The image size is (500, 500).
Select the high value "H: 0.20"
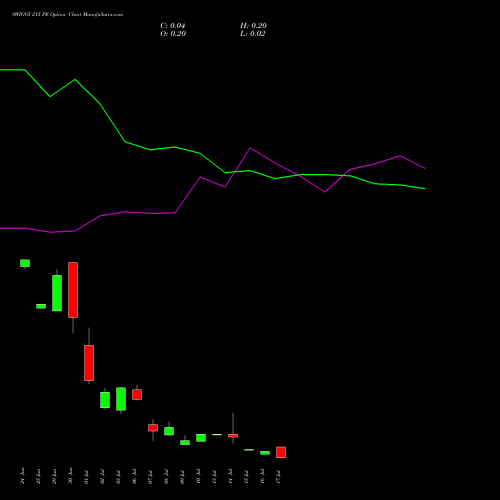(253, 26)
